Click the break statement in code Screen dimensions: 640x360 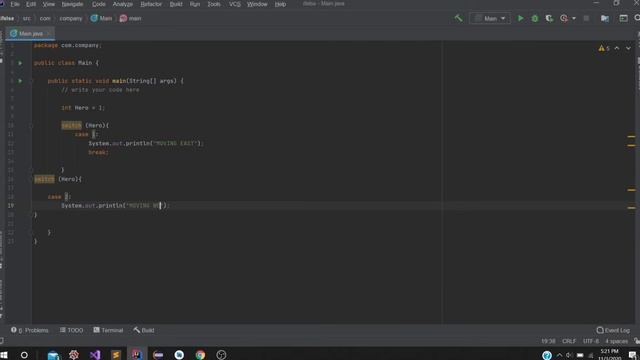point(98,152)
